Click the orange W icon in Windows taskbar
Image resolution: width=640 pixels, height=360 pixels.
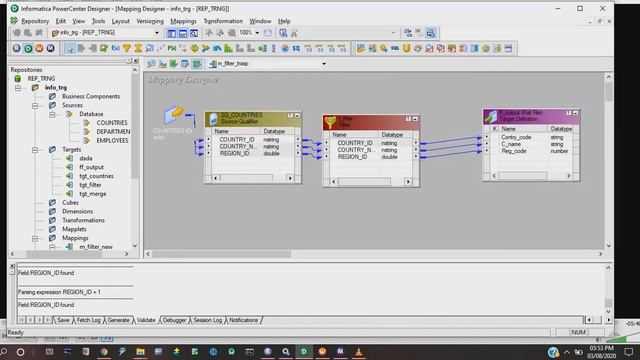[322, 351]
